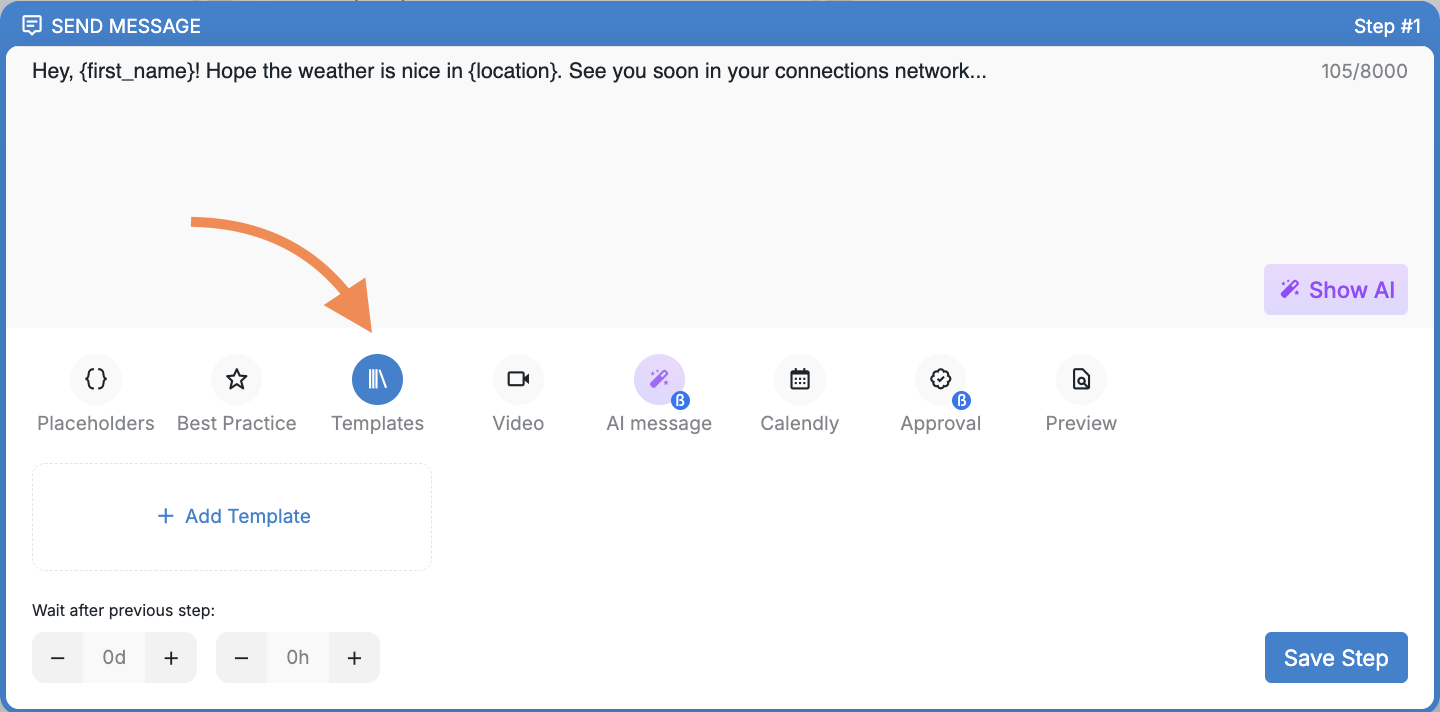Increase the wait hours value

pyautogui.click(x=354, y=658)
